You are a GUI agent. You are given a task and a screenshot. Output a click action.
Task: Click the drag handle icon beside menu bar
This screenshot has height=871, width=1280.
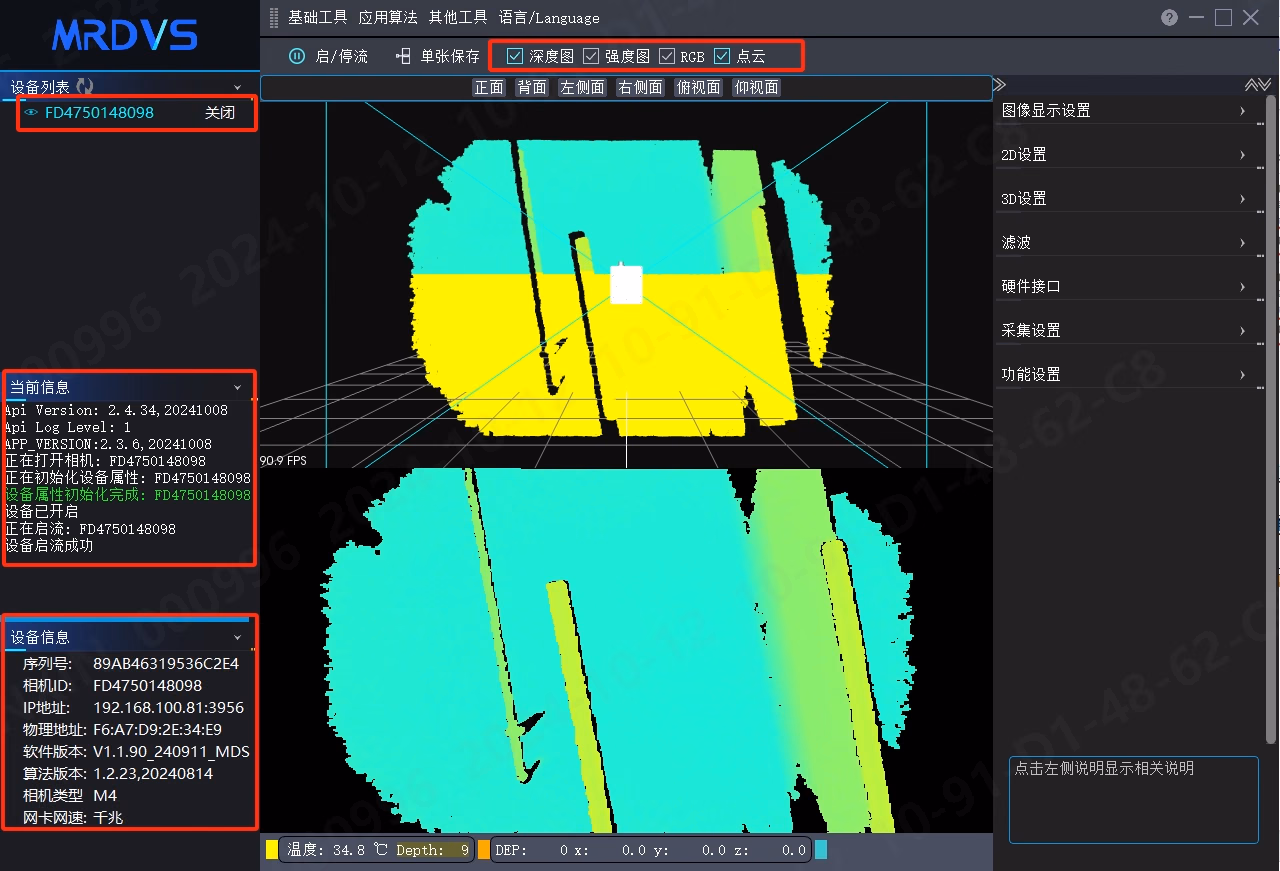pyautogui.click(x=274, y=17)
